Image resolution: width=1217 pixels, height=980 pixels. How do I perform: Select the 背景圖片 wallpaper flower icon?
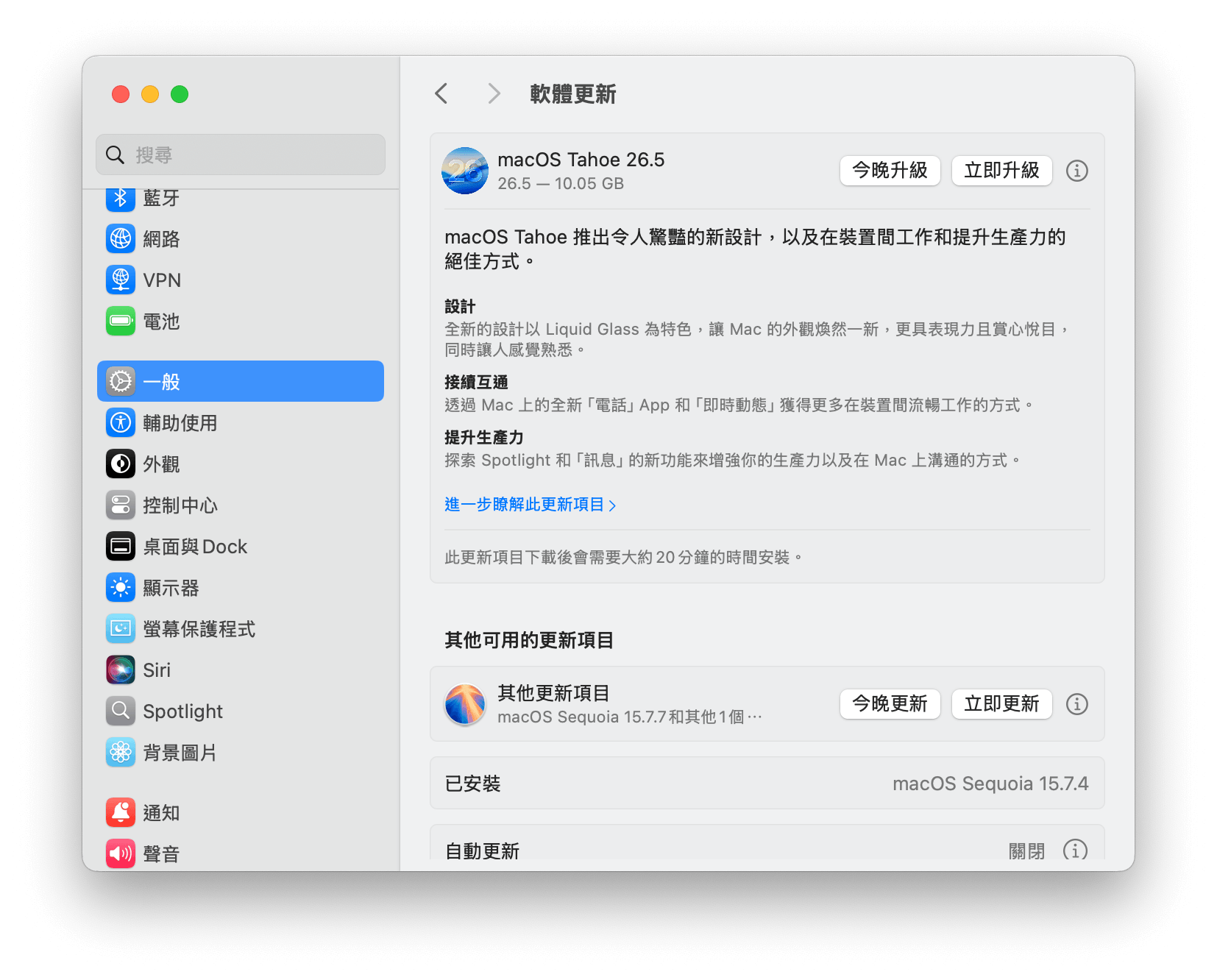click(x=121, y=752)
